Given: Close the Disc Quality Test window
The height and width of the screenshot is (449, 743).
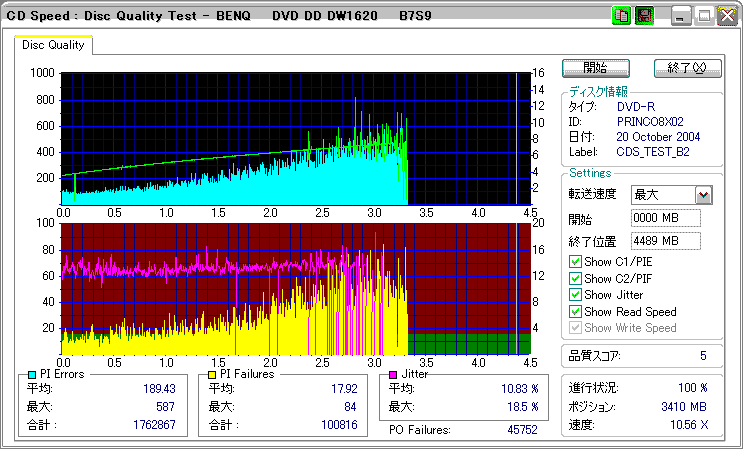Looking at the screenshot, I should [727, 16].
